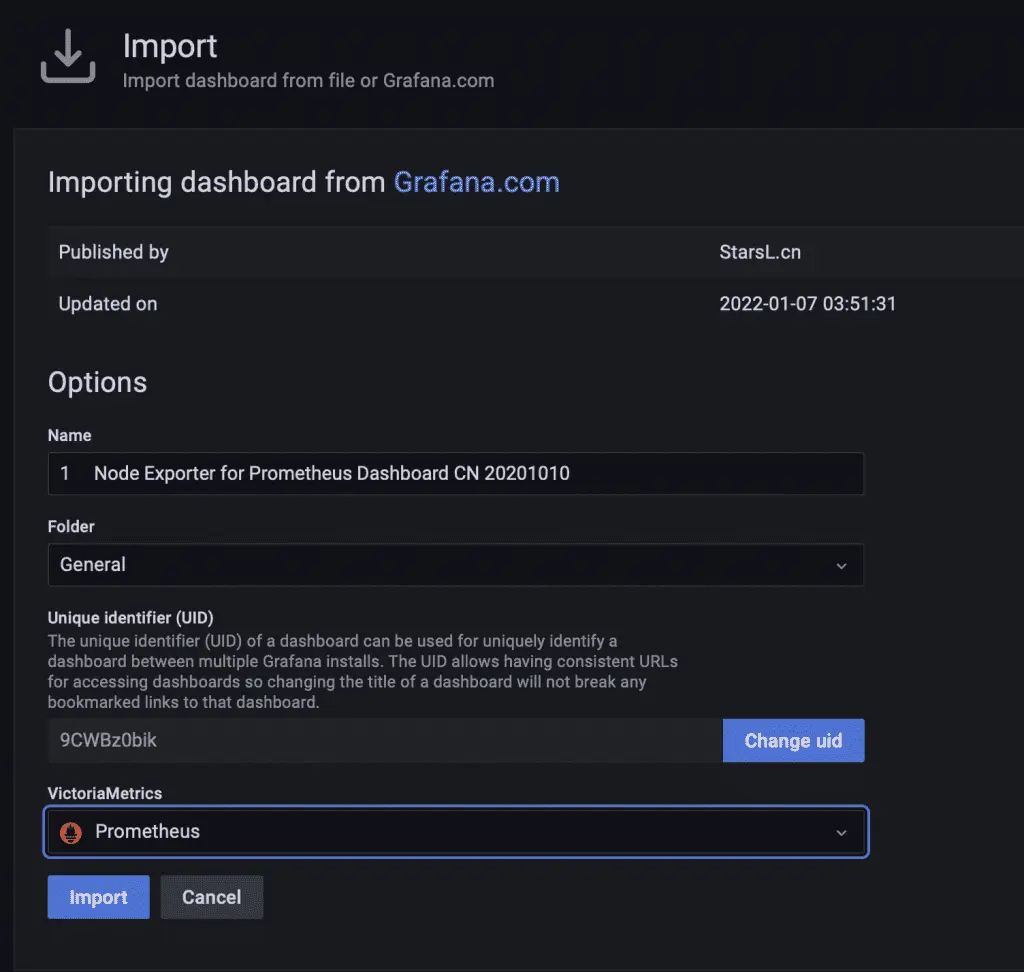Click the Unique identifier (UID) label
Image resolution: width=1024 pixels, height=972 pixels.
click(x=131, y=617)
